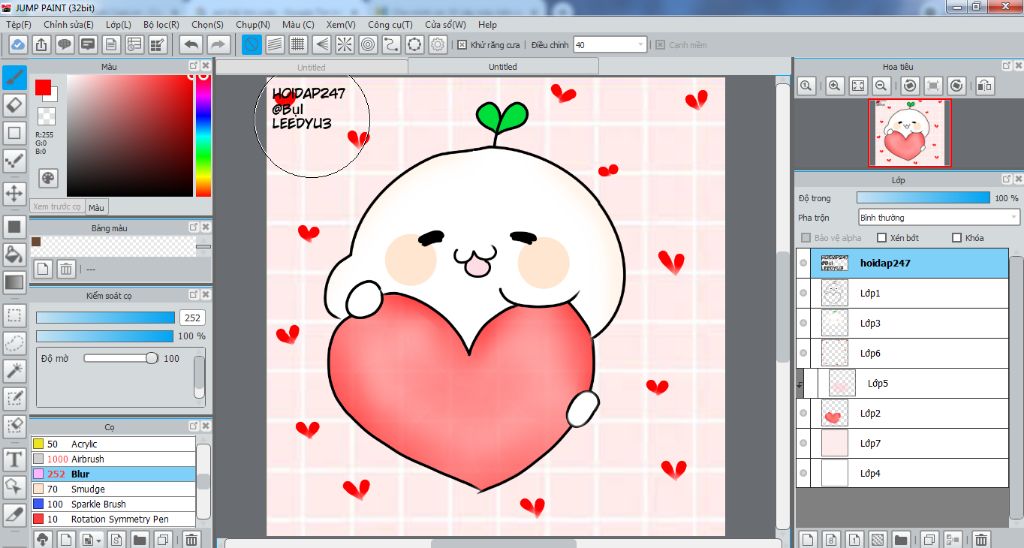Select layer Lớp5
The width and height of the screenshot is (1024, 548).
(x=903, y=383)
